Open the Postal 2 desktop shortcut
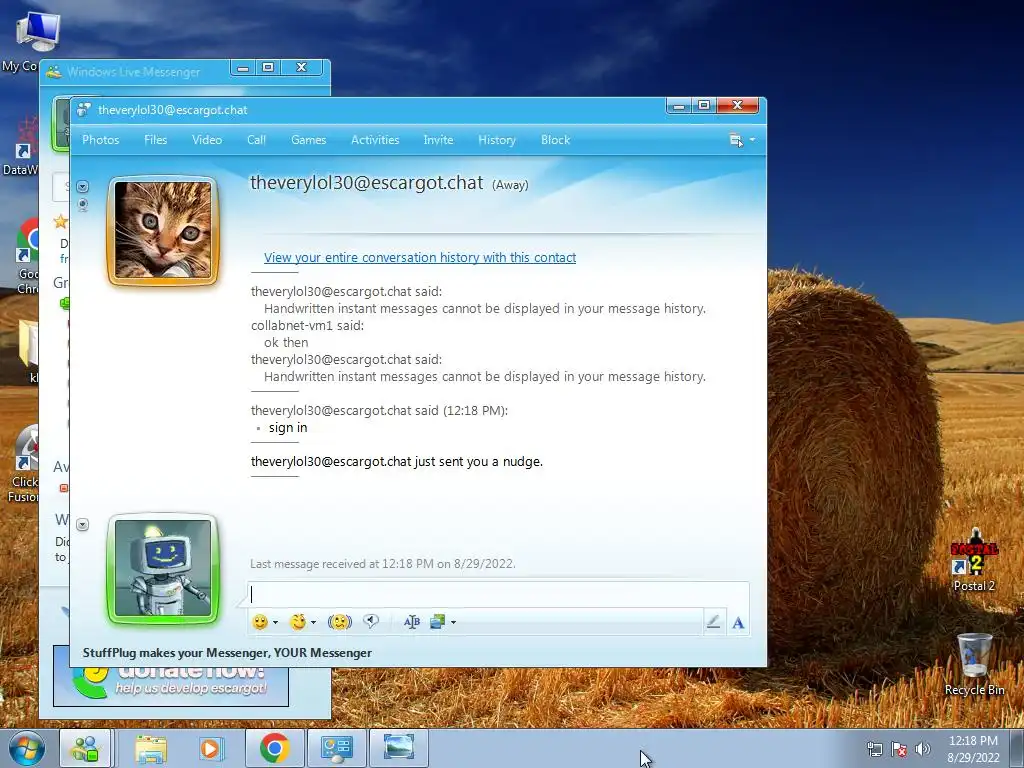1024x768 pixels. click(x=974, y=560)
